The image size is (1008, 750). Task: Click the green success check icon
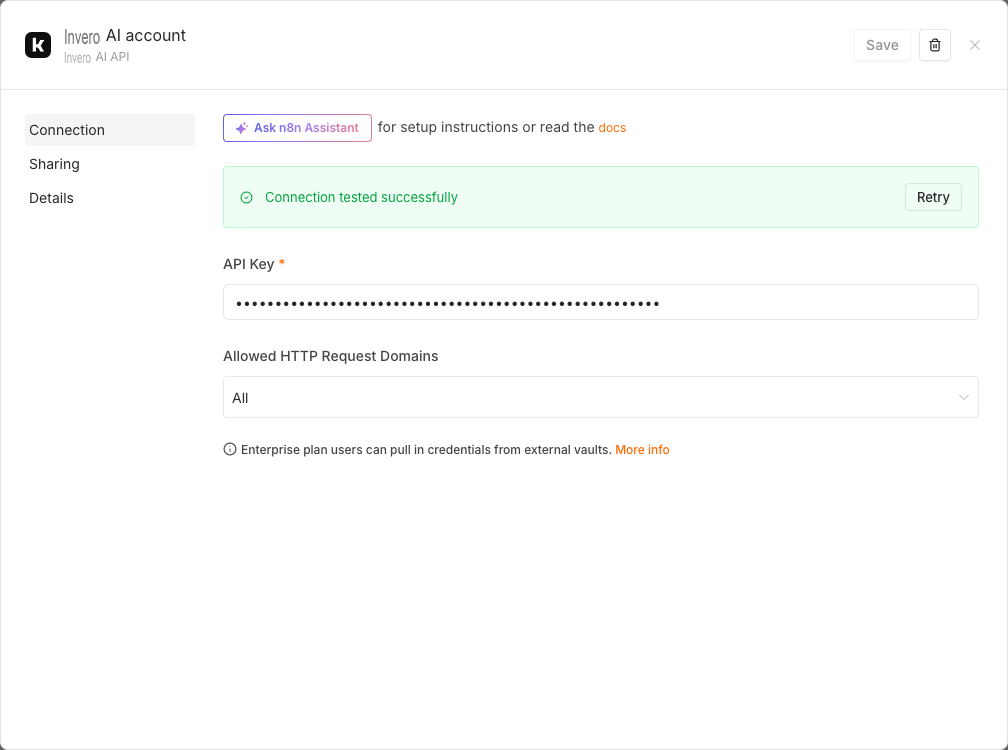[246, 197]
